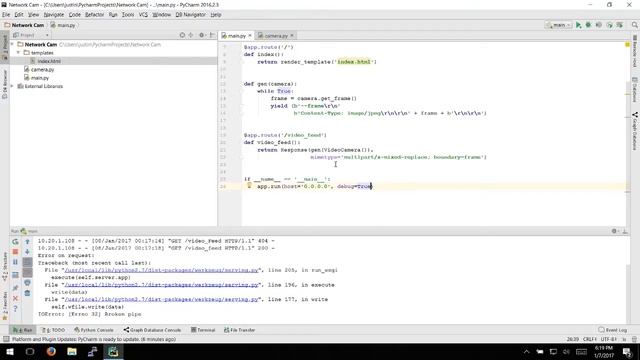640x360 pixels.
Task: Close the camera.py editor tab
Action: coord(291,36)
